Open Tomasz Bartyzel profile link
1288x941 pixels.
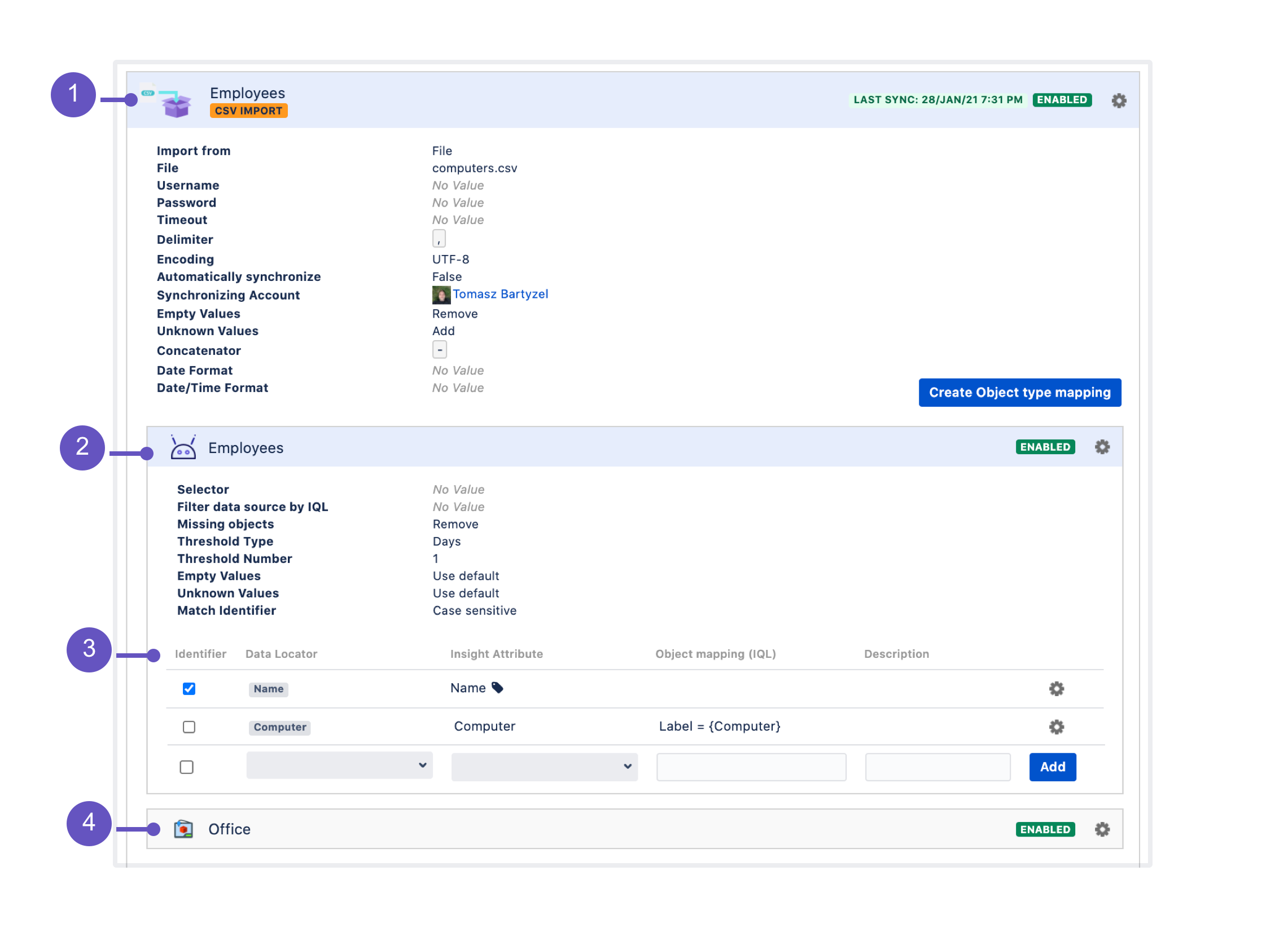point(500,294)
